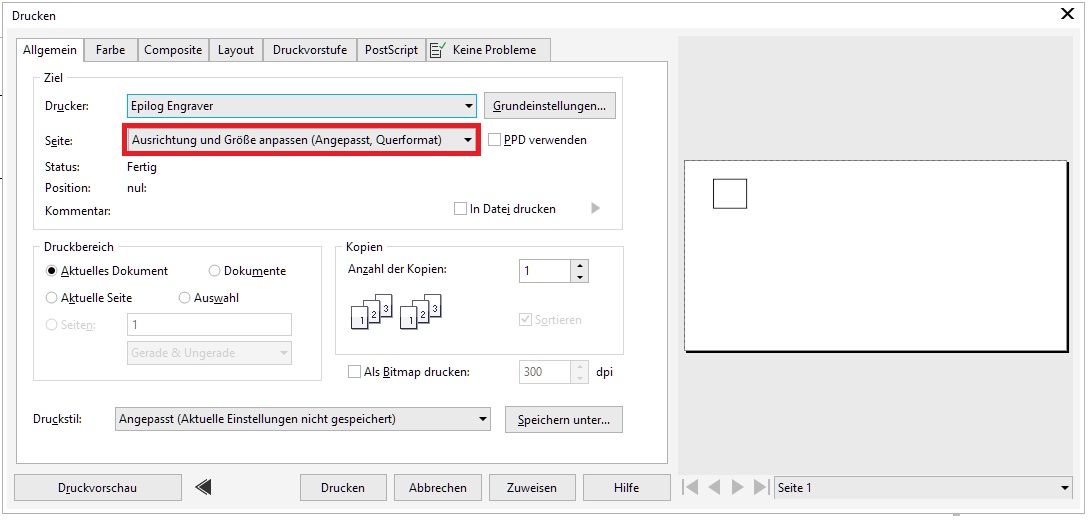This screenshot has height=521, width=1088.
Task: Click the Speichern unter button
Action: pyautogui.click(x=563, y=419)
